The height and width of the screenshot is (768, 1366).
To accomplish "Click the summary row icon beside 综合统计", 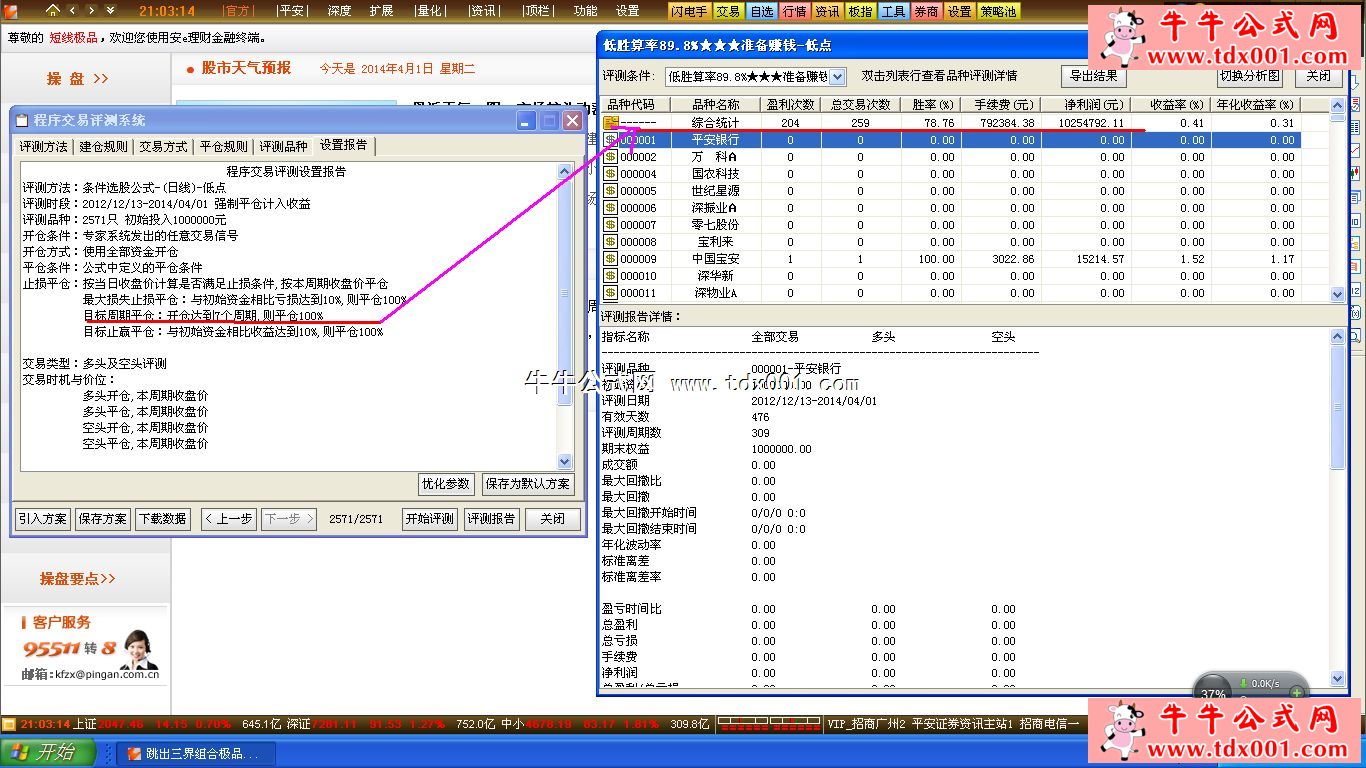I will (610, 123).
